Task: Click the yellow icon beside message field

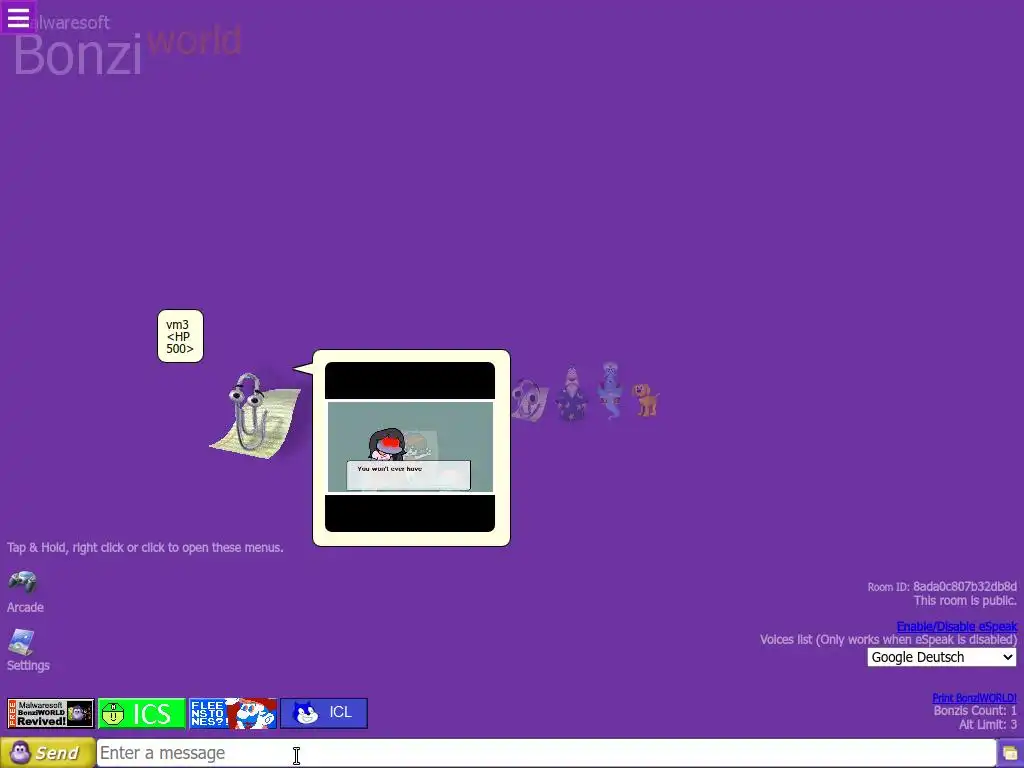Action: point(1010,754)
